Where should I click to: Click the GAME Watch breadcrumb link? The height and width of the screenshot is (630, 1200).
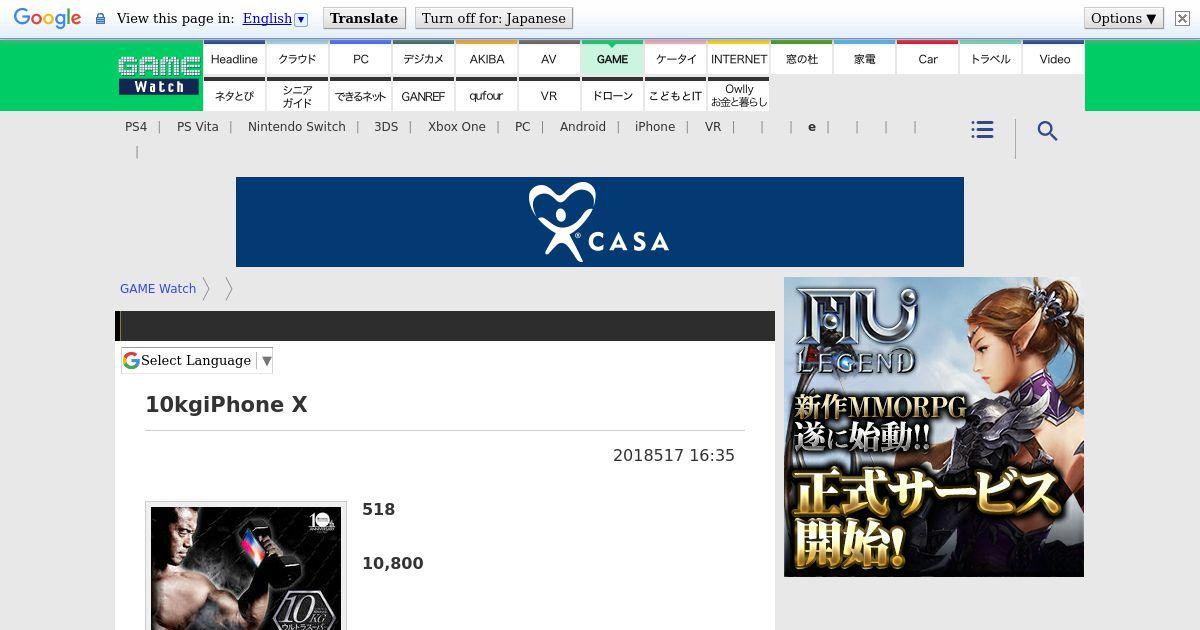pos(158,289)
